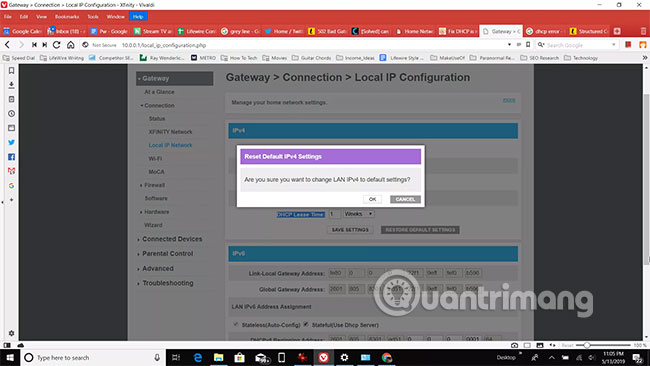Open the View menu

[41, 17]
